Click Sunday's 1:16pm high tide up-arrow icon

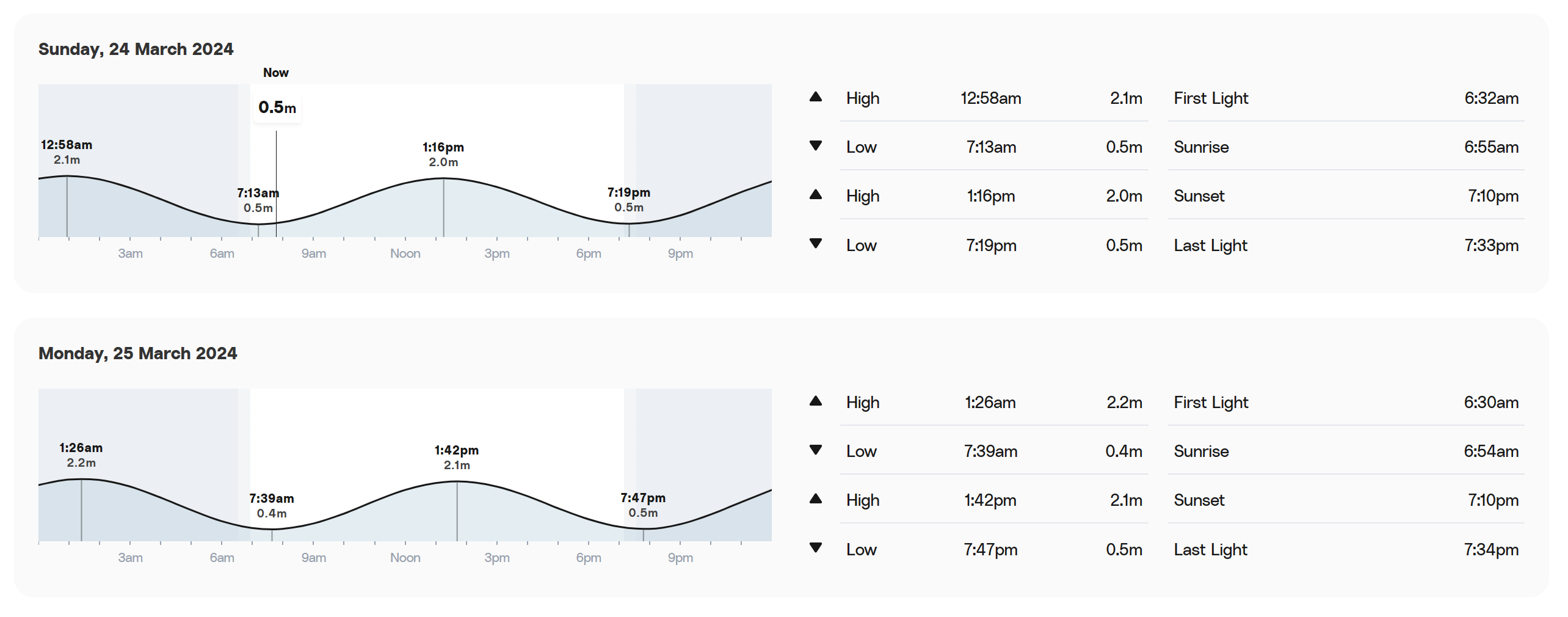point(815,195)
